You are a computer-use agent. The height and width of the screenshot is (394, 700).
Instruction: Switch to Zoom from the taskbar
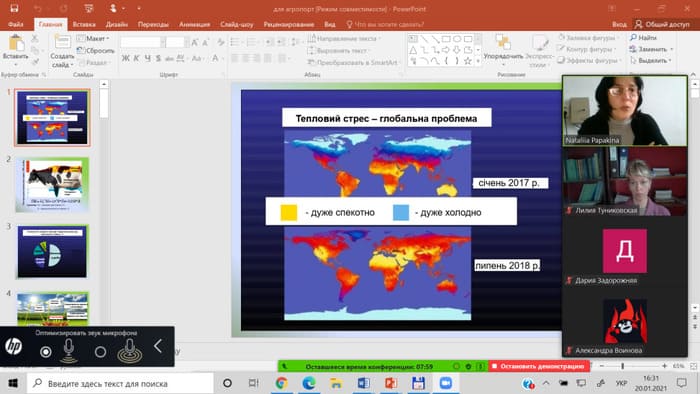[446, 383]
